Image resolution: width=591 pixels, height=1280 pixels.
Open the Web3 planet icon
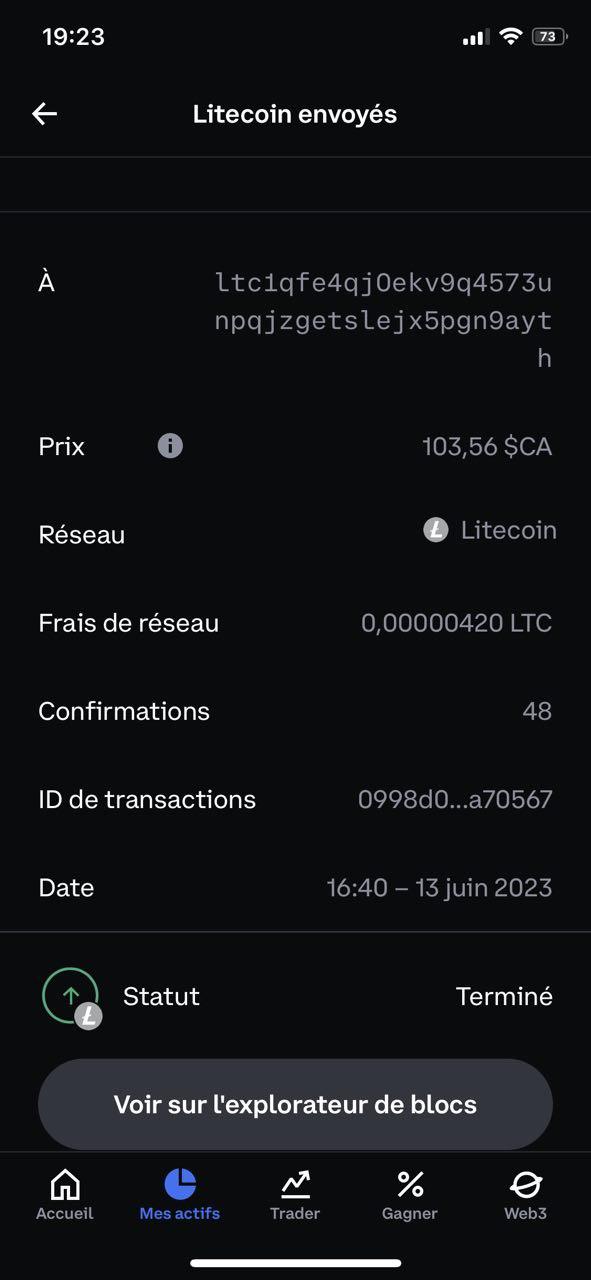(x=525, y=1184)
